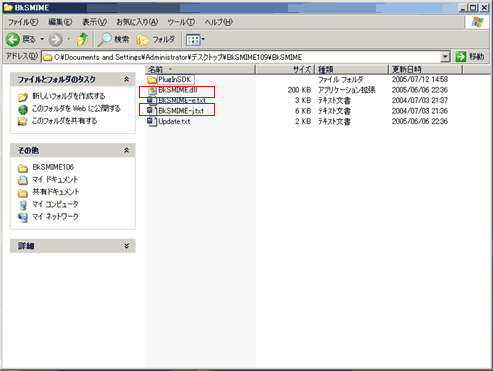Expand the 詳細 panel
This screenshot has width=493, height=371.
126,246
